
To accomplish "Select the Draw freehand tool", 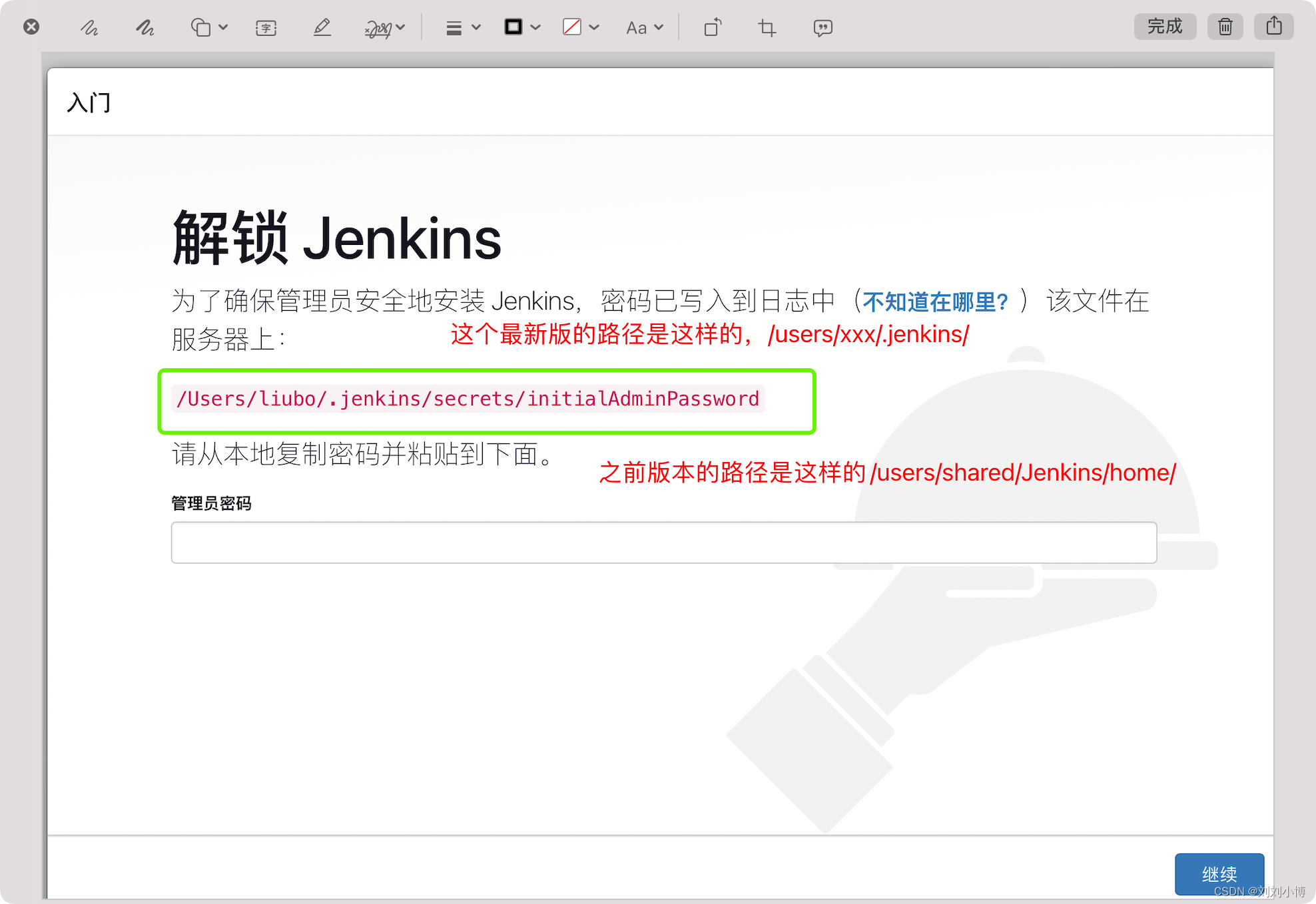I will click(145, 27).
